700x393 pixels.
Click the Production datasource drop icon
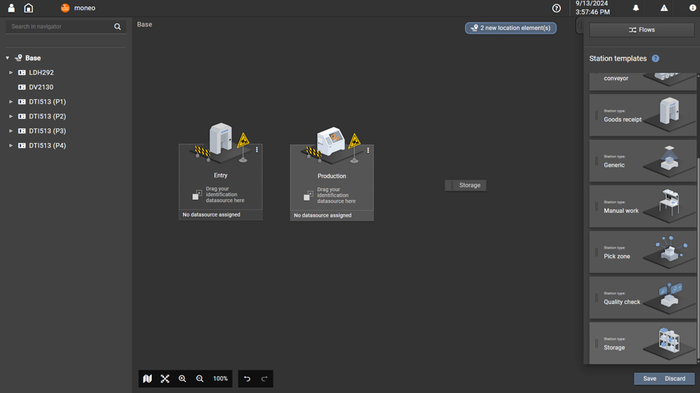[308, 196]
